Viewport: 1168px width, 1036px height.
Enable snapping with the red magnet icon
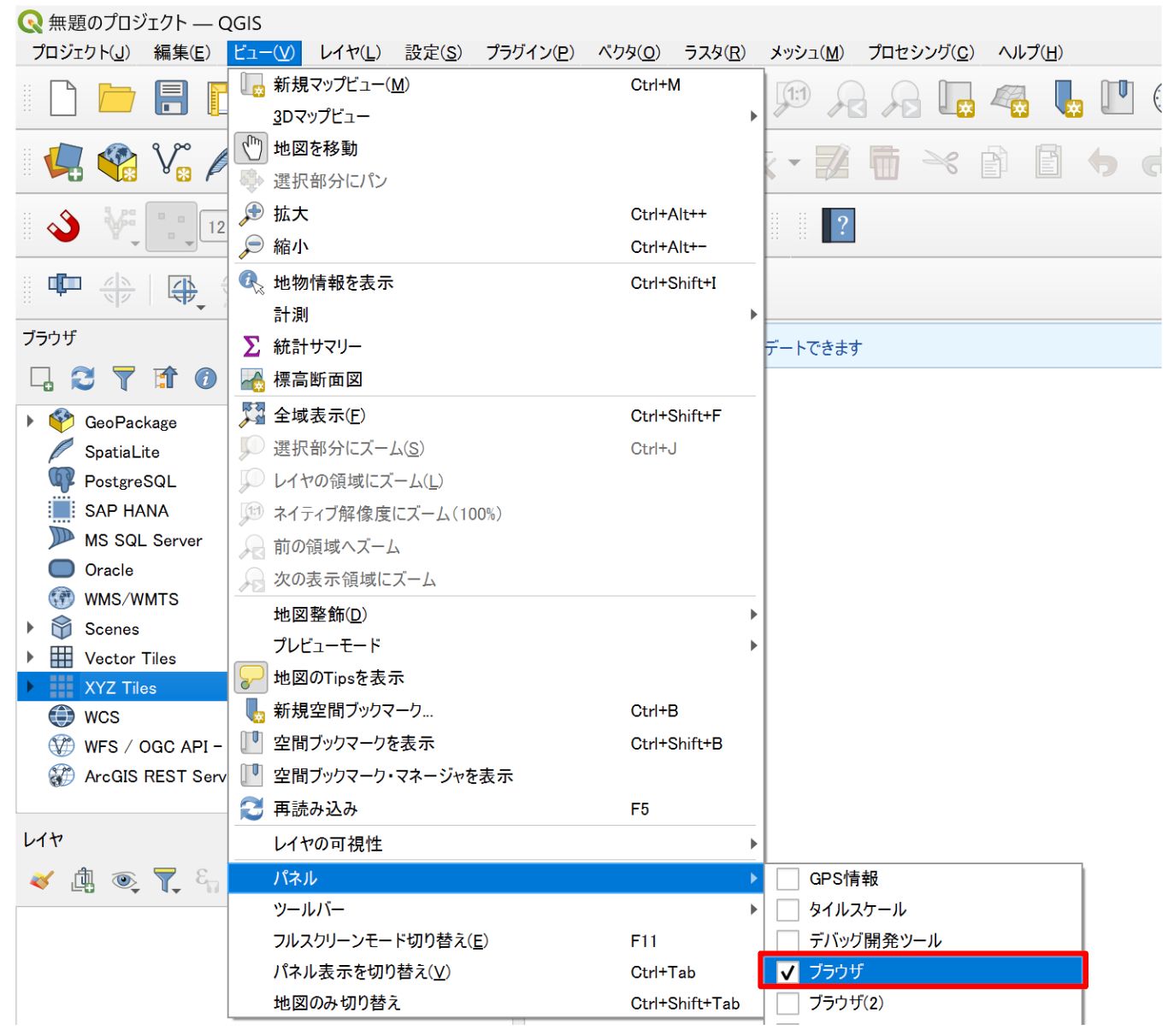tap(64, 226)
